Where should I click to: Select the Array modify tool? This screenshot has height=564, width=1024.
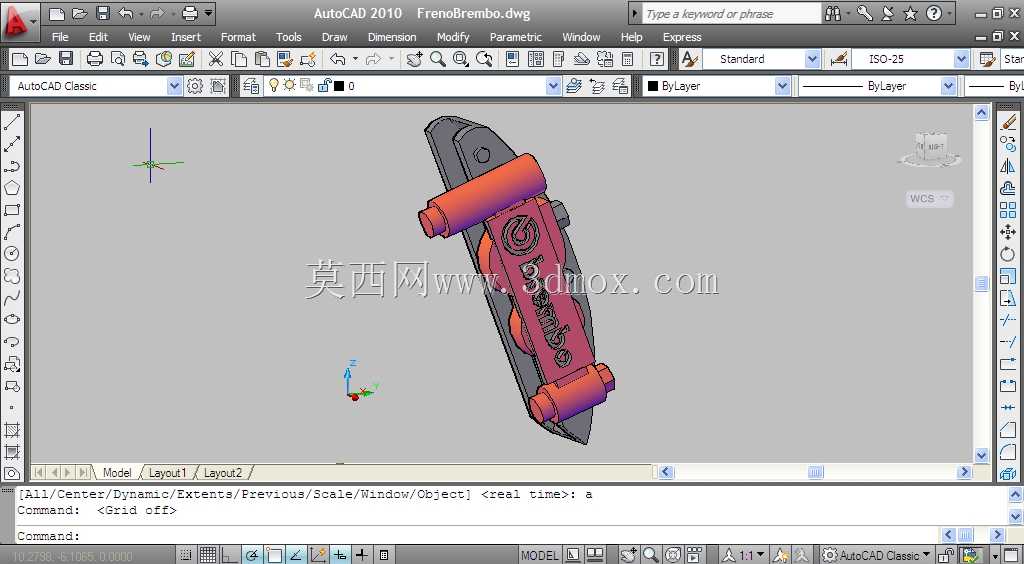coord(1008,210)
